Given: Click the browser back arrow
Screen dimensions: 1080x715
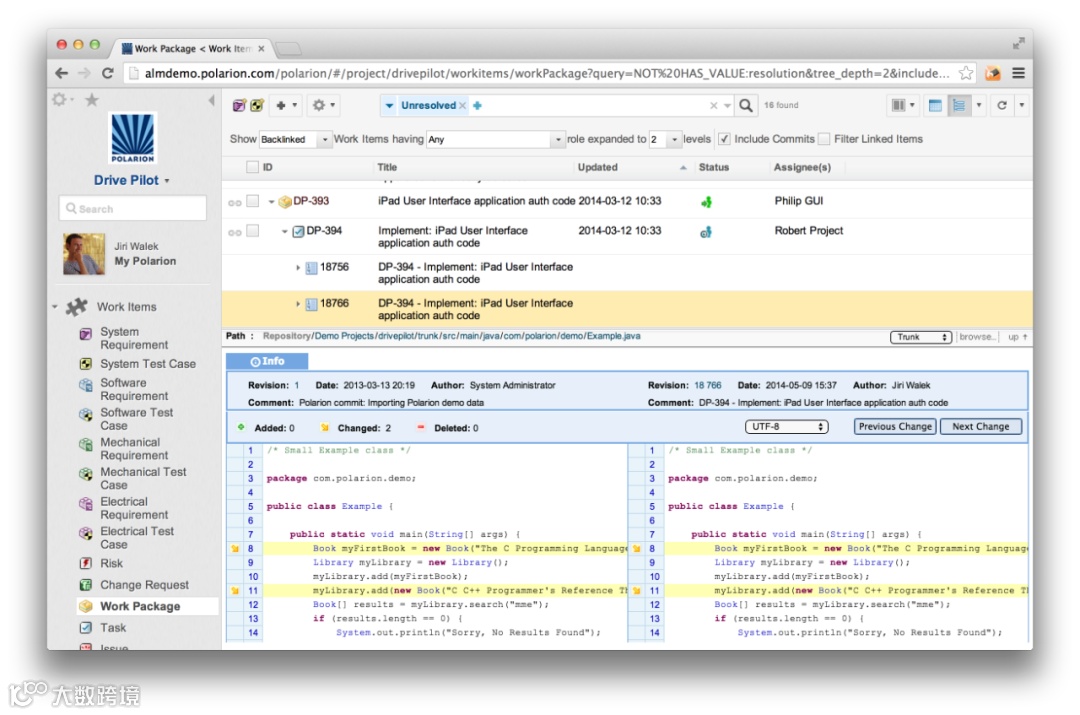Looking at the screenshot, I should click(62, 73).
